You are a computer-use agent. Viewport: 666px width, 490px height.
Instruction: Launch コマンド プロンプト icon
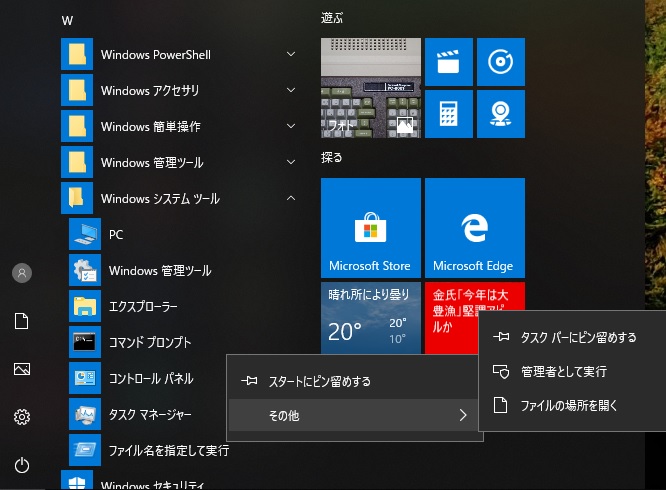(x=85, y=342)
